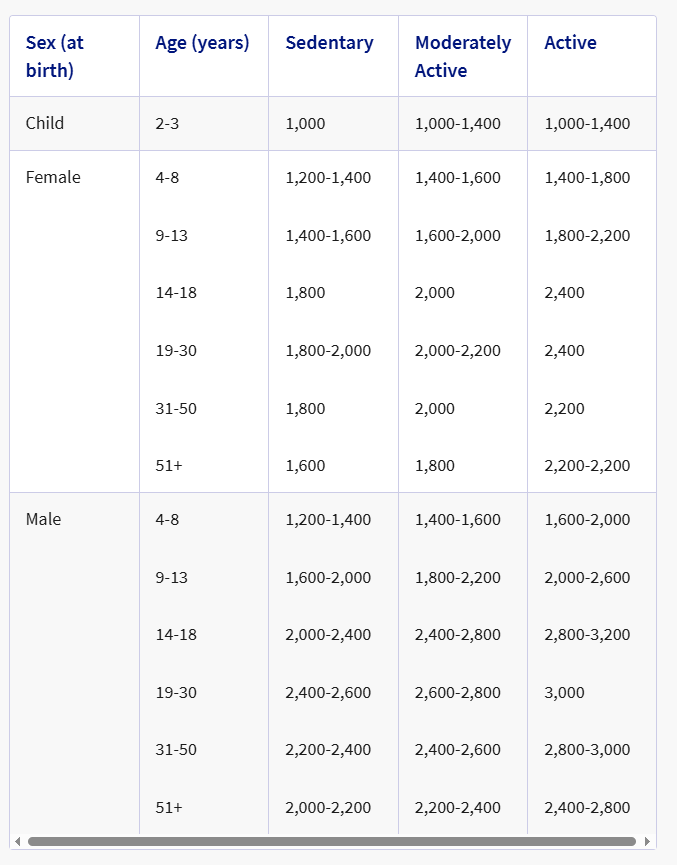Select Male 19-30 active value 3,000
Image resolution: width=677 pixels, height=865 pixels.
(x=564, y=692)
